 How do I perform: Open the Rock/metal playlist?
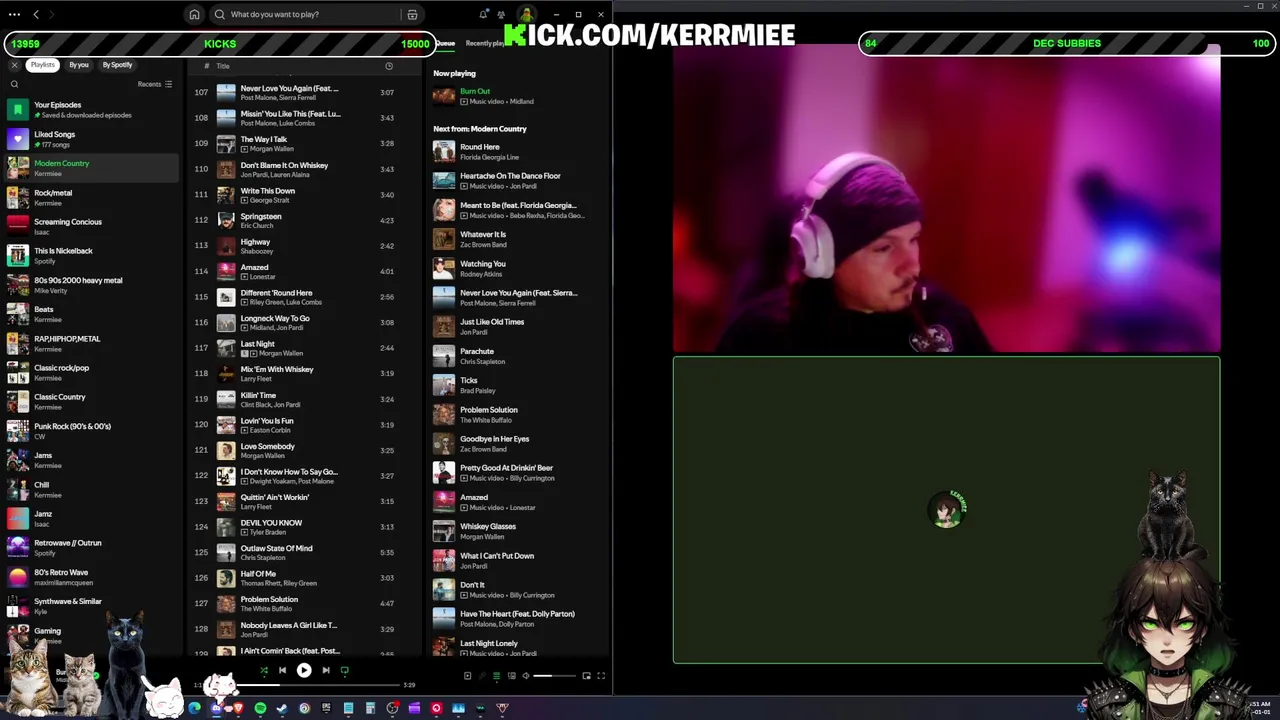(92, 198)
